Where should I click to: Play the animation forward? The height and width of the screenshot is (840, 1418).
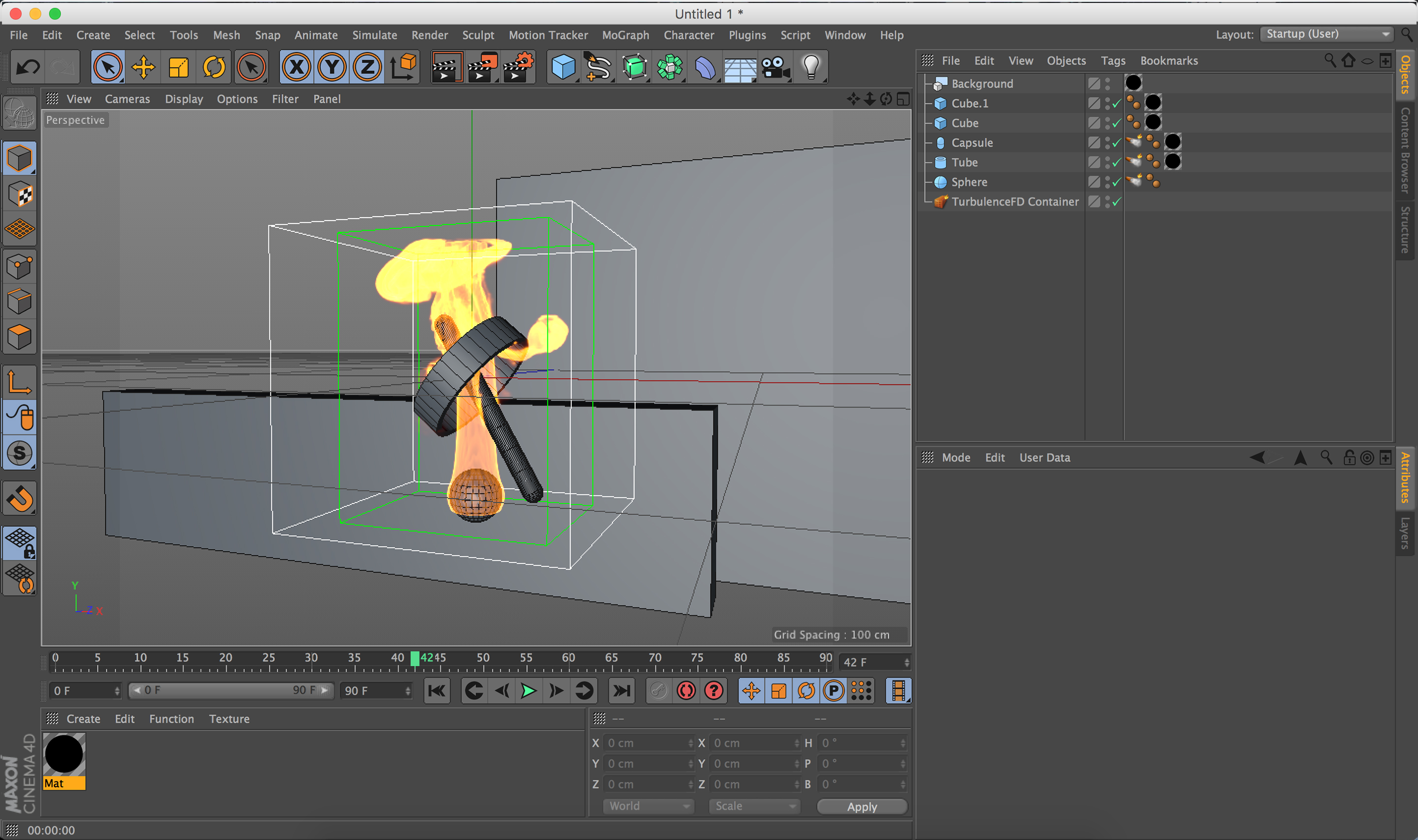528,691
